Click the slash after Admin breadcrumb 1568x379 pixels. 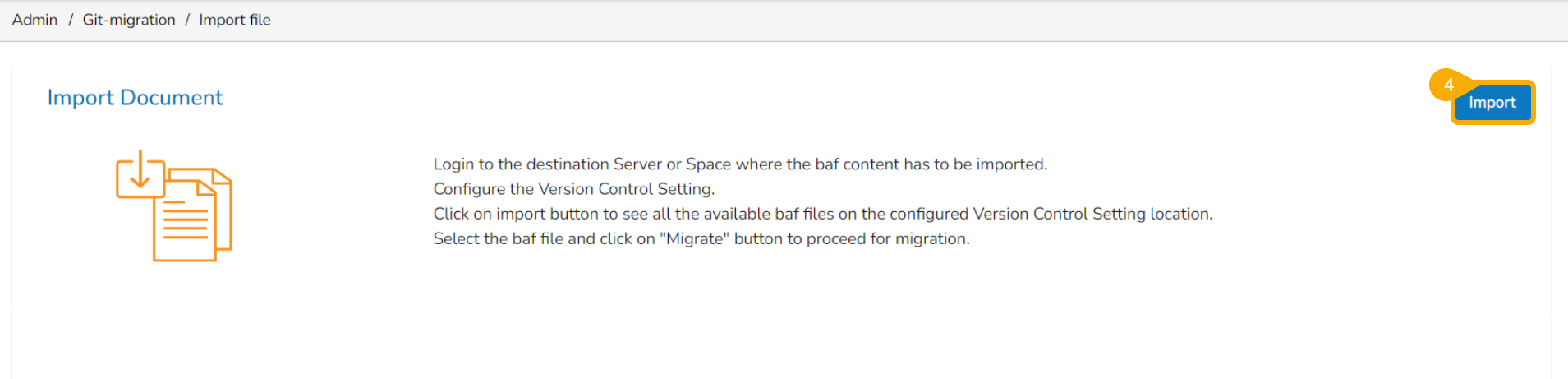pos(71,20)
